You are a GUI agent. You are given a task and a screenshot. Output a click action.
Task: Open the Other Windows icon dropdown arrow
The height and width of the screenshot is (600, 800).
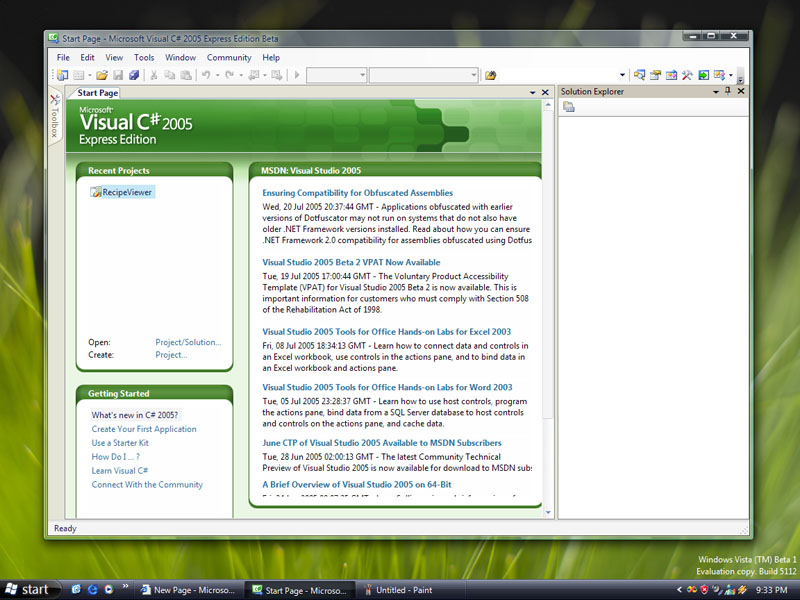click(x=731, y=76)
